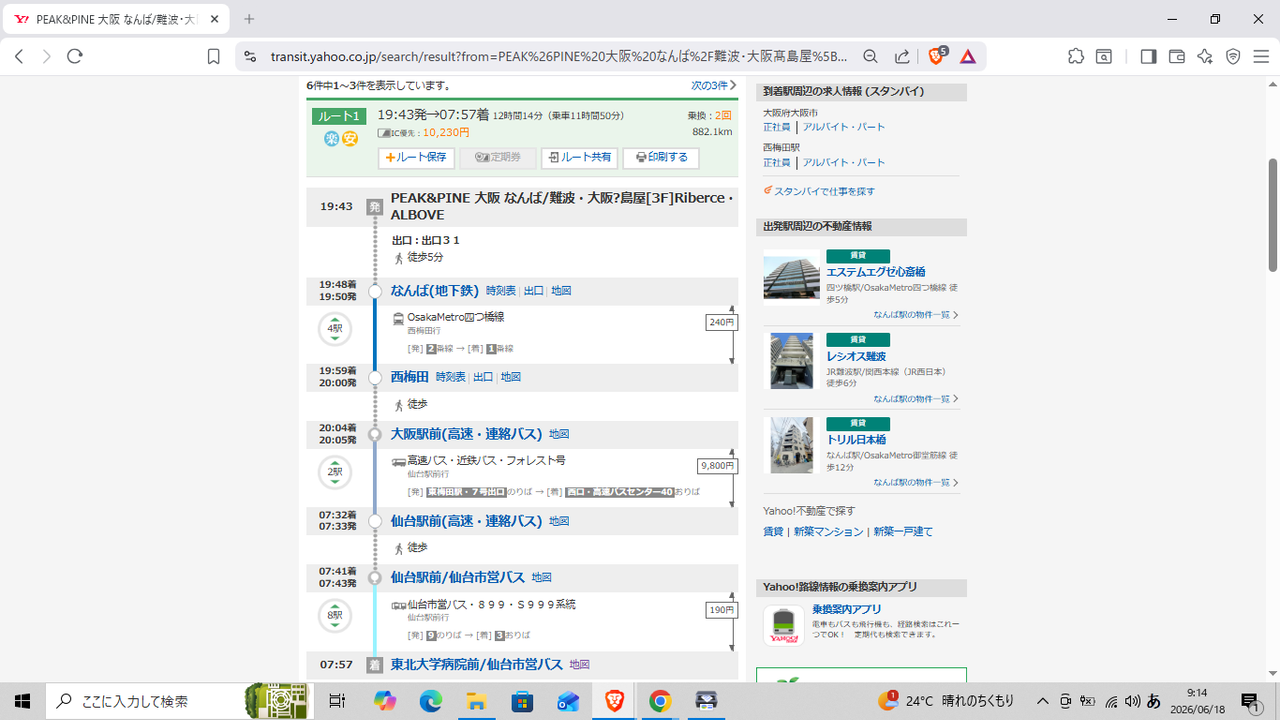Viewport: 1280px width, 720px height.
Task: Open Google Chrome from taskbar
Action: pos(660,701)
